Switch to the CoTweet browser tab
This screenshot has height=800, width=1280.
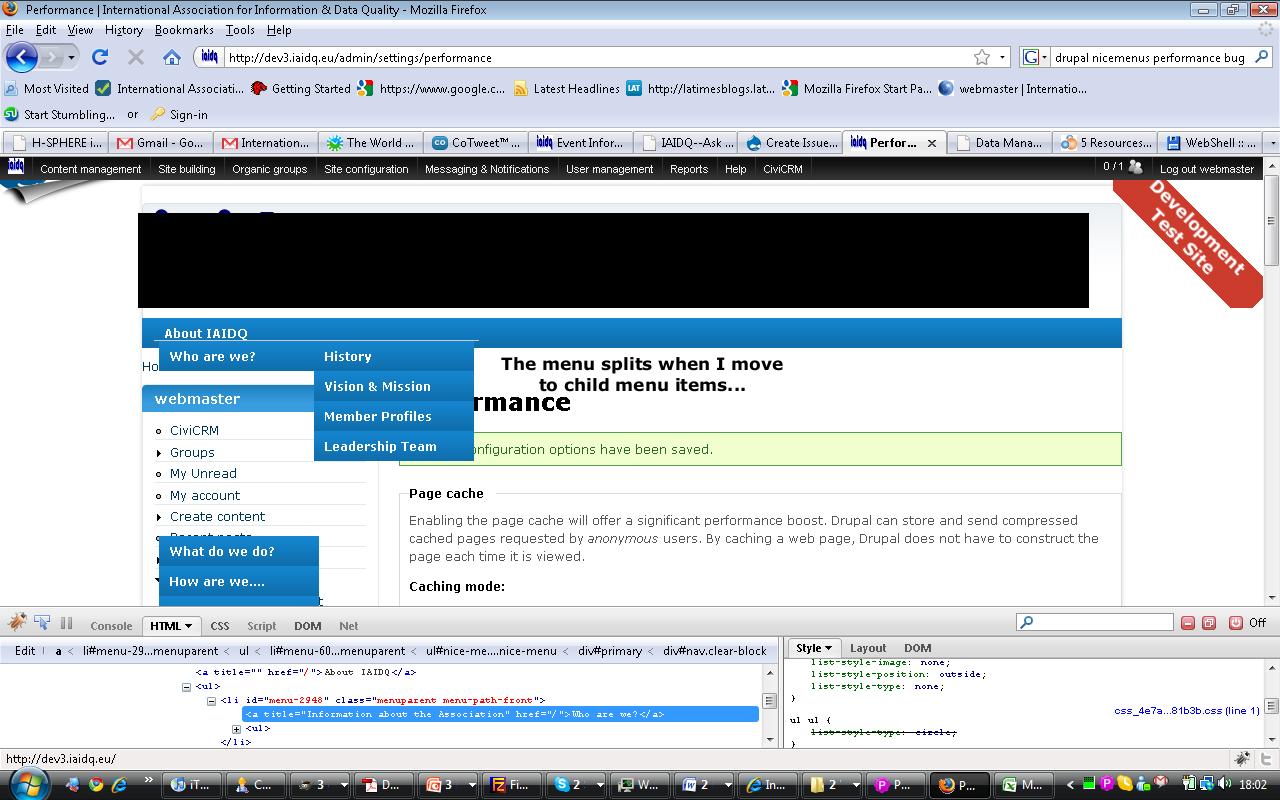pos(476,143)
